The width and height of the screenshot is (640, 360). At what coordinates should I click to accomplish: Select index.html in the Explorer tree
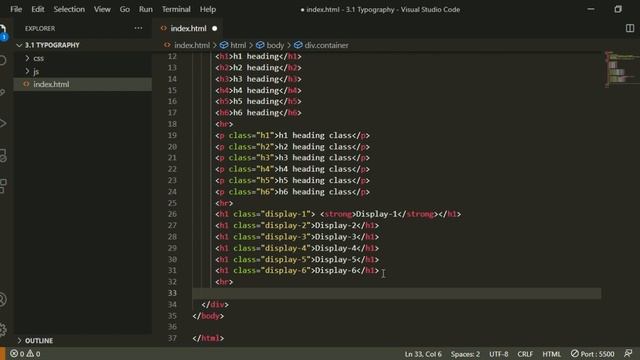coord(83,84)
